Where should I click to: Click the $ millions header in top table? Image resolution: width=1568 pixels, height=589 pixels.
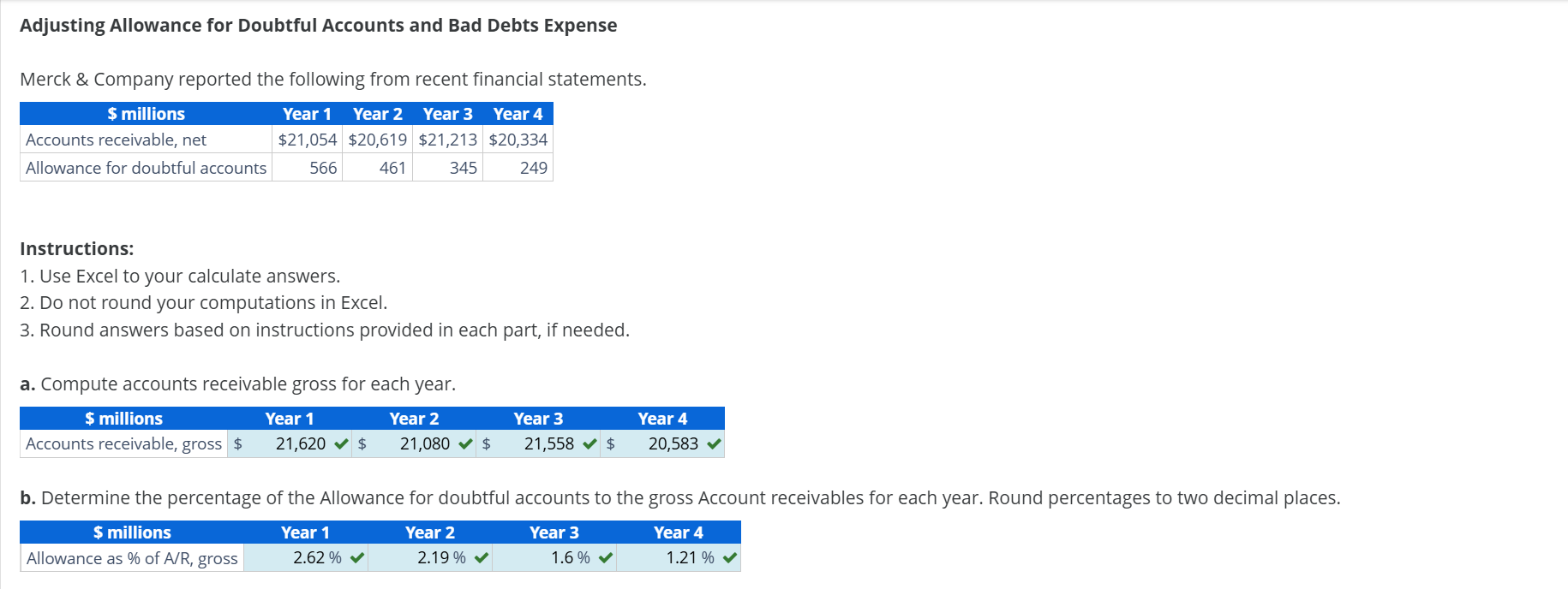(145, 113)
